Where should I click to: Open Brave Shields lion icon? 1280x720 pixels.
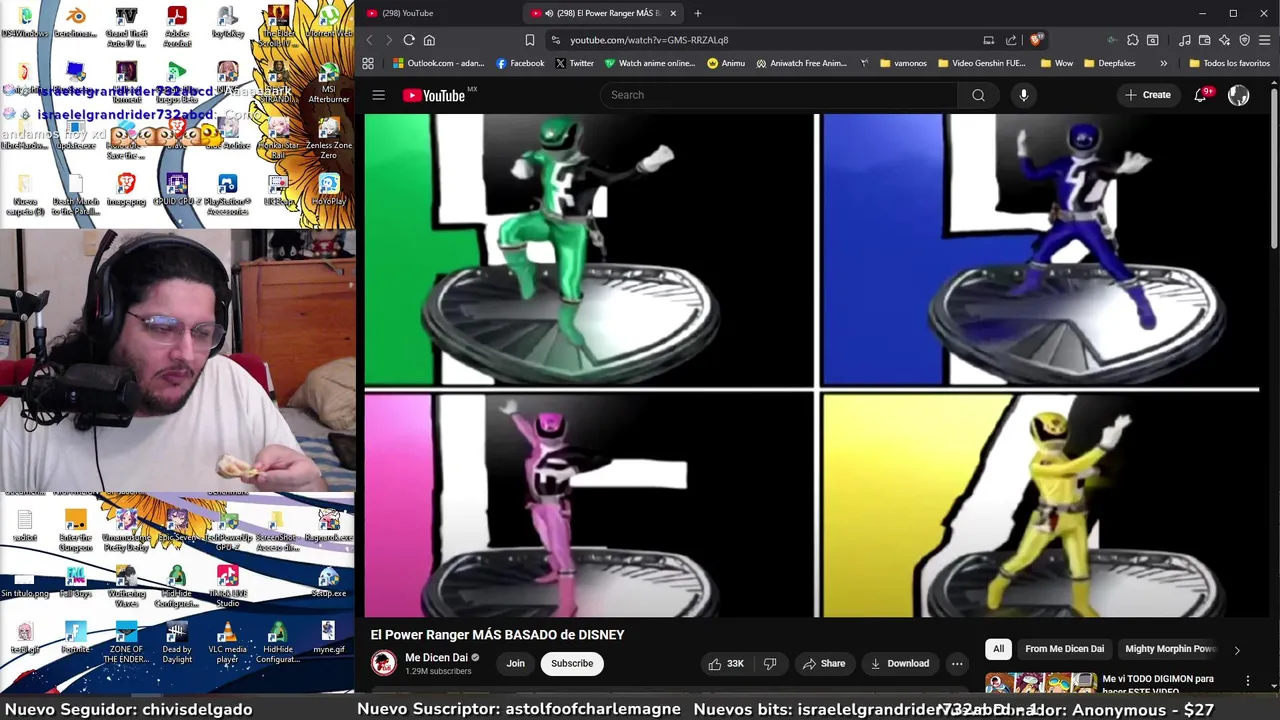1036,40
